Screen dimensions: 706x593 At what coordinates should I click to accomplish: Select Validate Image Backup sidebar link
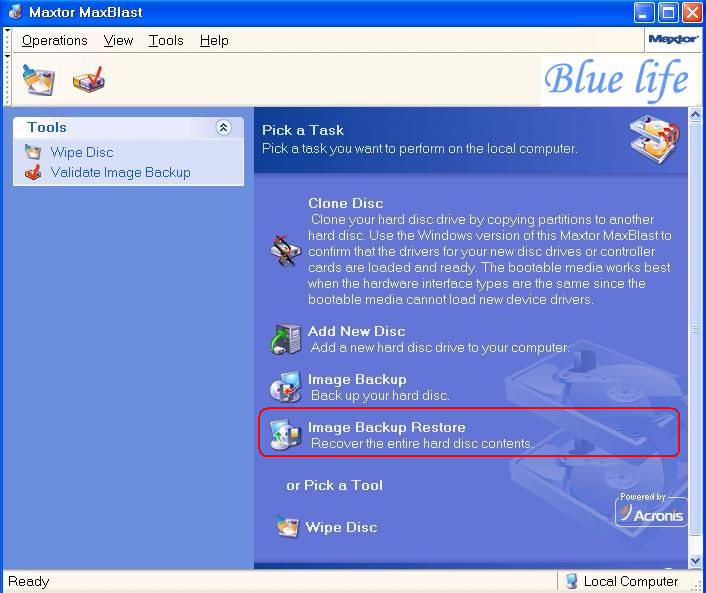tap(120, 172)
